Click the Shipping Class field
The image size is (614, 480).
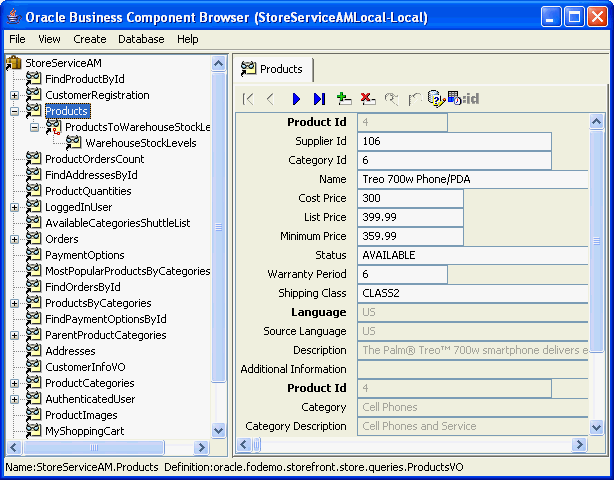473,293
